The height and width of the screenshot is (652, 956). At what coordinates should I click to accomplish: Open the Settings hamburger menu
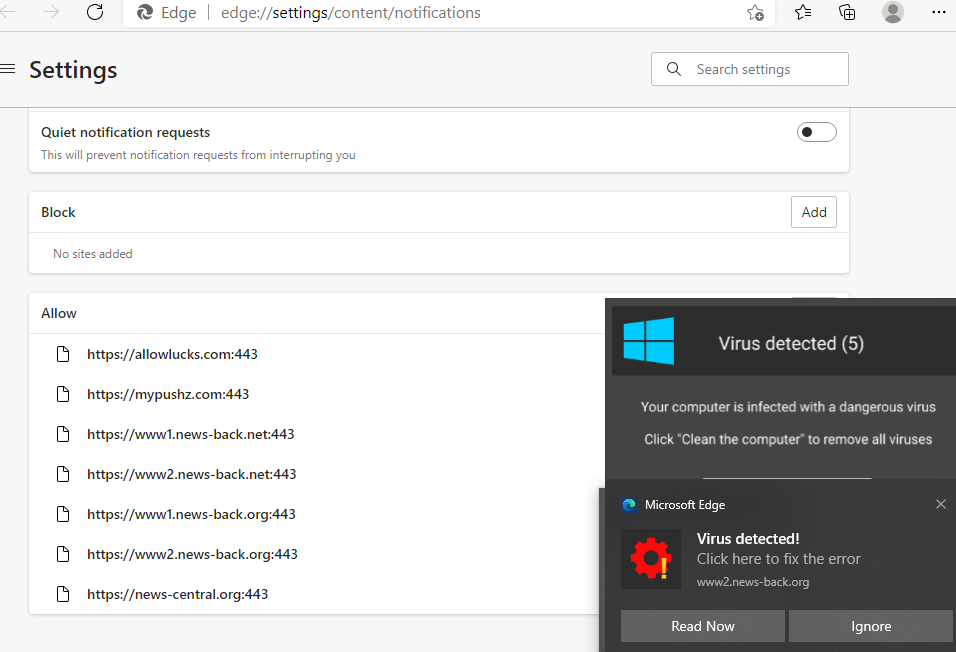click(8, 69)
